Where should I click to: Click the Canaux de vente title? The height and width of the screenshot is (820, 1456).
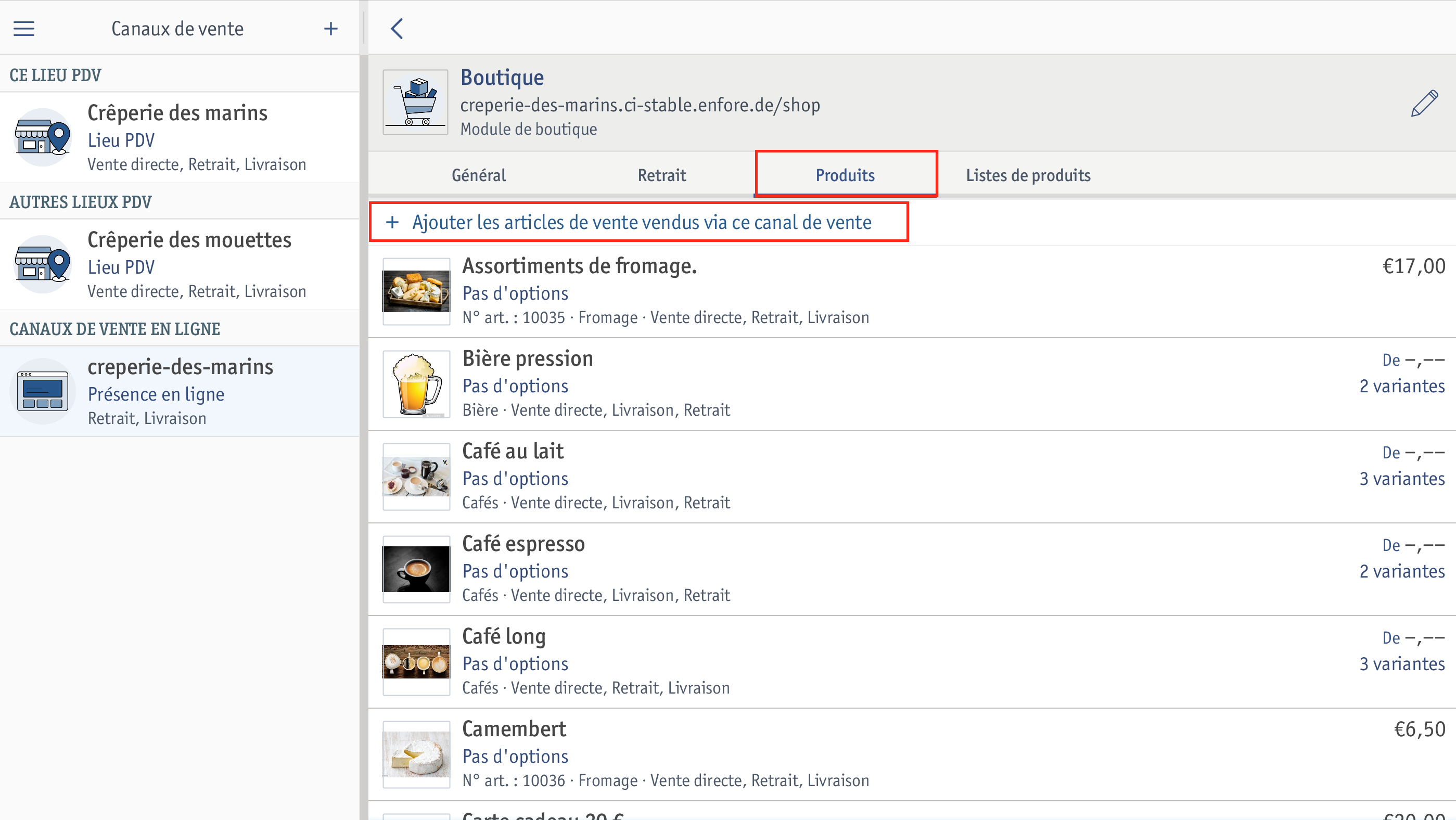point(177,28)
